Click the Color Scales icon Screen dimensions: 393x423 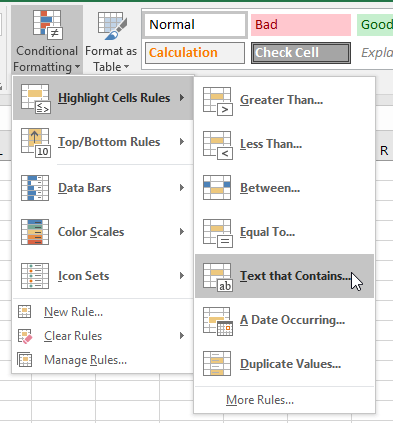35,232
